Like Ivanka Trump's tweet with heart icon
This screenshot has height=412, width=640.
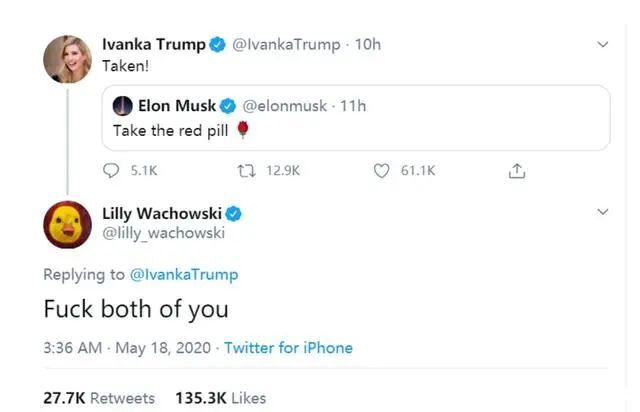tap(381, 171)
